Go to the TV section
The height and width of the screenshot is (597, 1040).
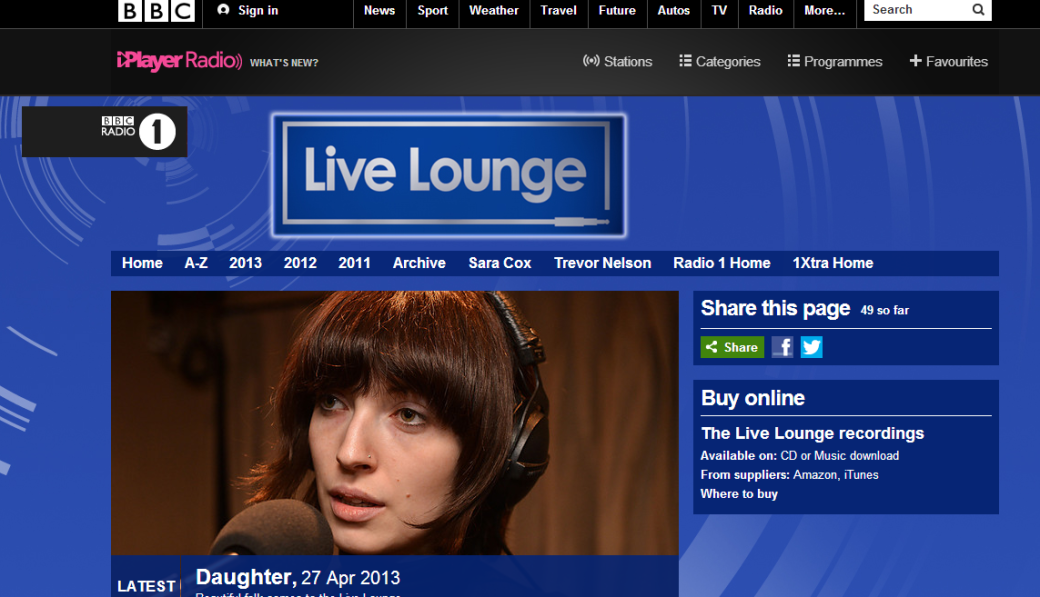click(x=719, y=11)
